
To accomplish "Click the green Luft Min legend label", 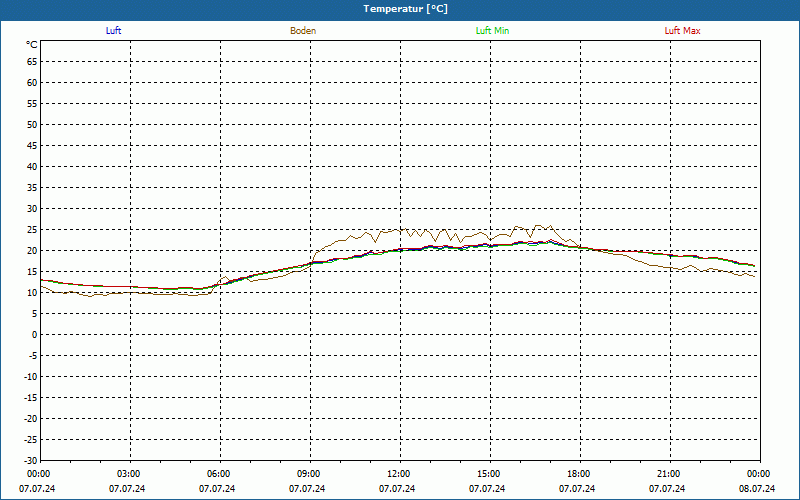I will 492,31.
